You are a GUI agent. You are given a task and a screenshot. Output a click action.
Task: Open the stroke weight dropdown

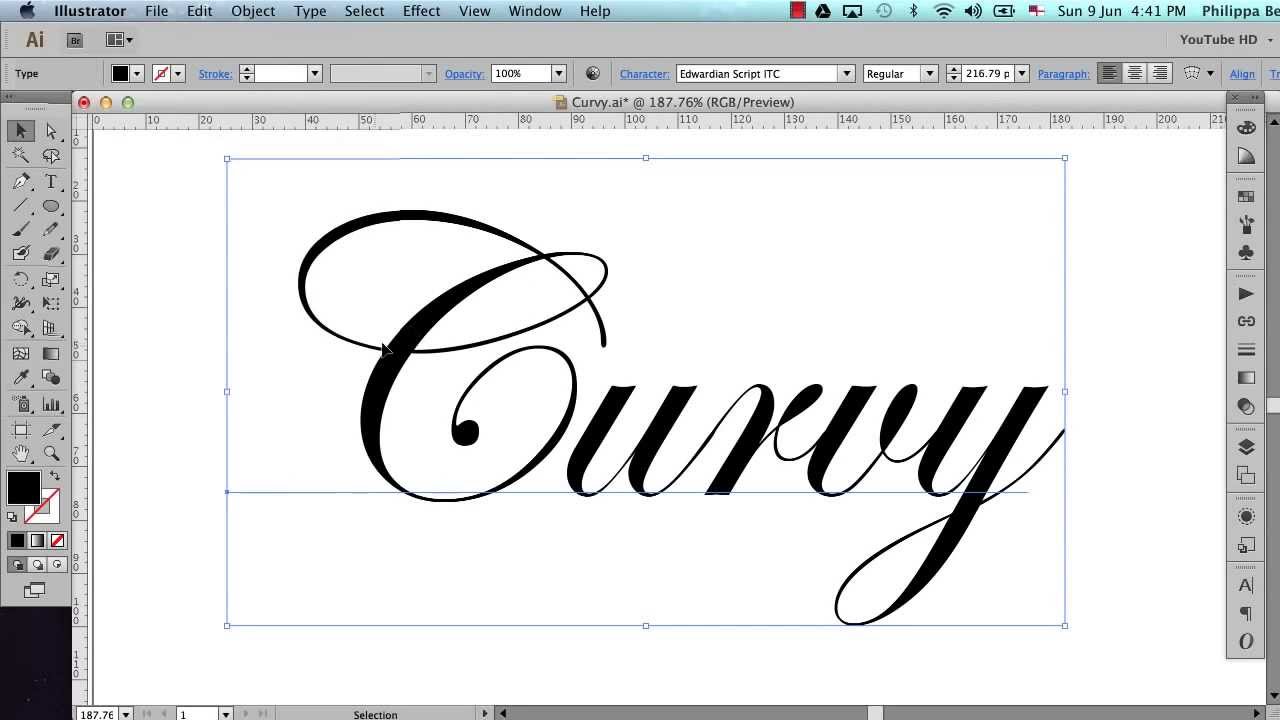(x=314, y=73)
